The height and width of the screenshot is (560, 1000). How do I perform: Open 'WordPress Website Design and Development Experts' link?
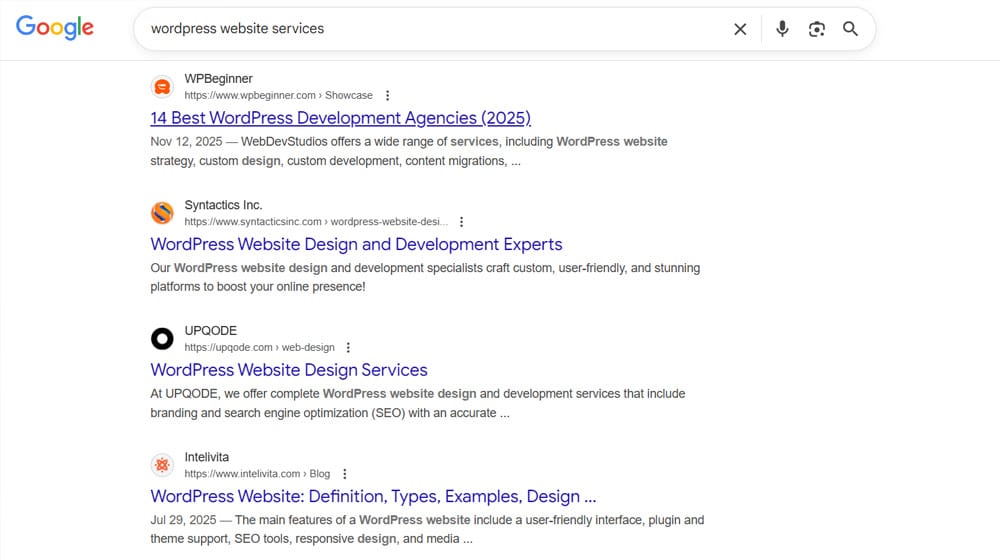[357, 244]
